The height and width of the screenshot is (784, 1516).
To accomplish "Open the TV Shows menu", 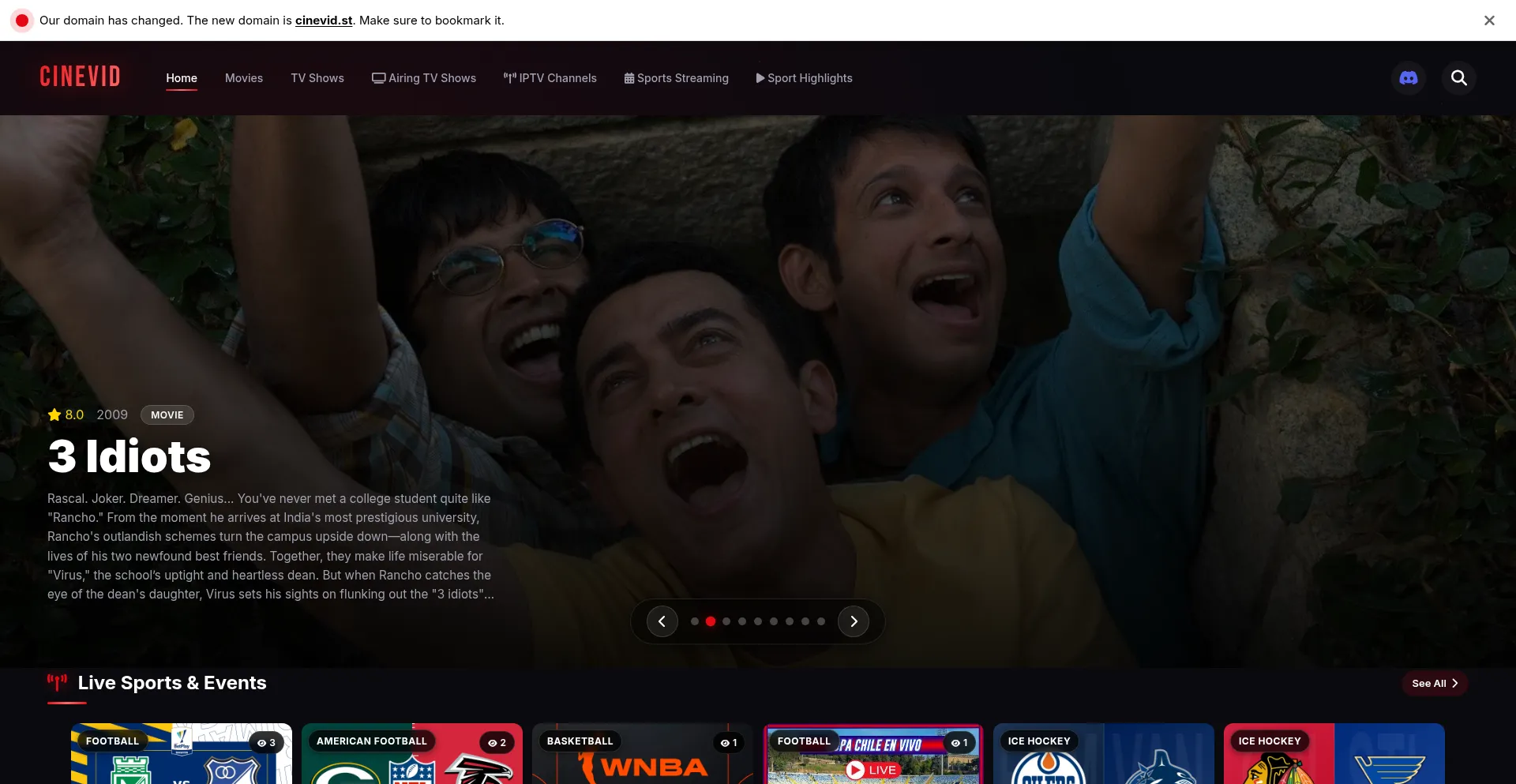I will [x=317, y=78].
